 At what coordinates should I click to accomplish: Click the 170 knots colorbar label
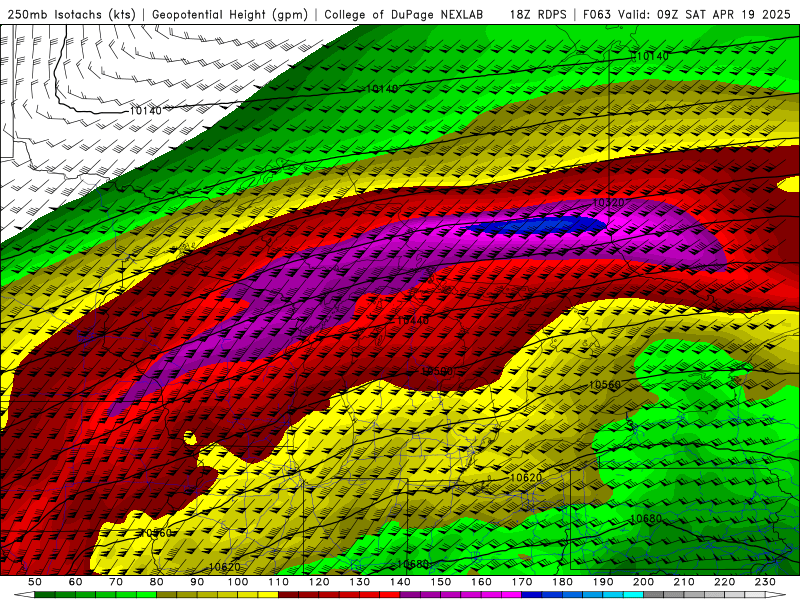pyautogui.click(x=522, y=582)
